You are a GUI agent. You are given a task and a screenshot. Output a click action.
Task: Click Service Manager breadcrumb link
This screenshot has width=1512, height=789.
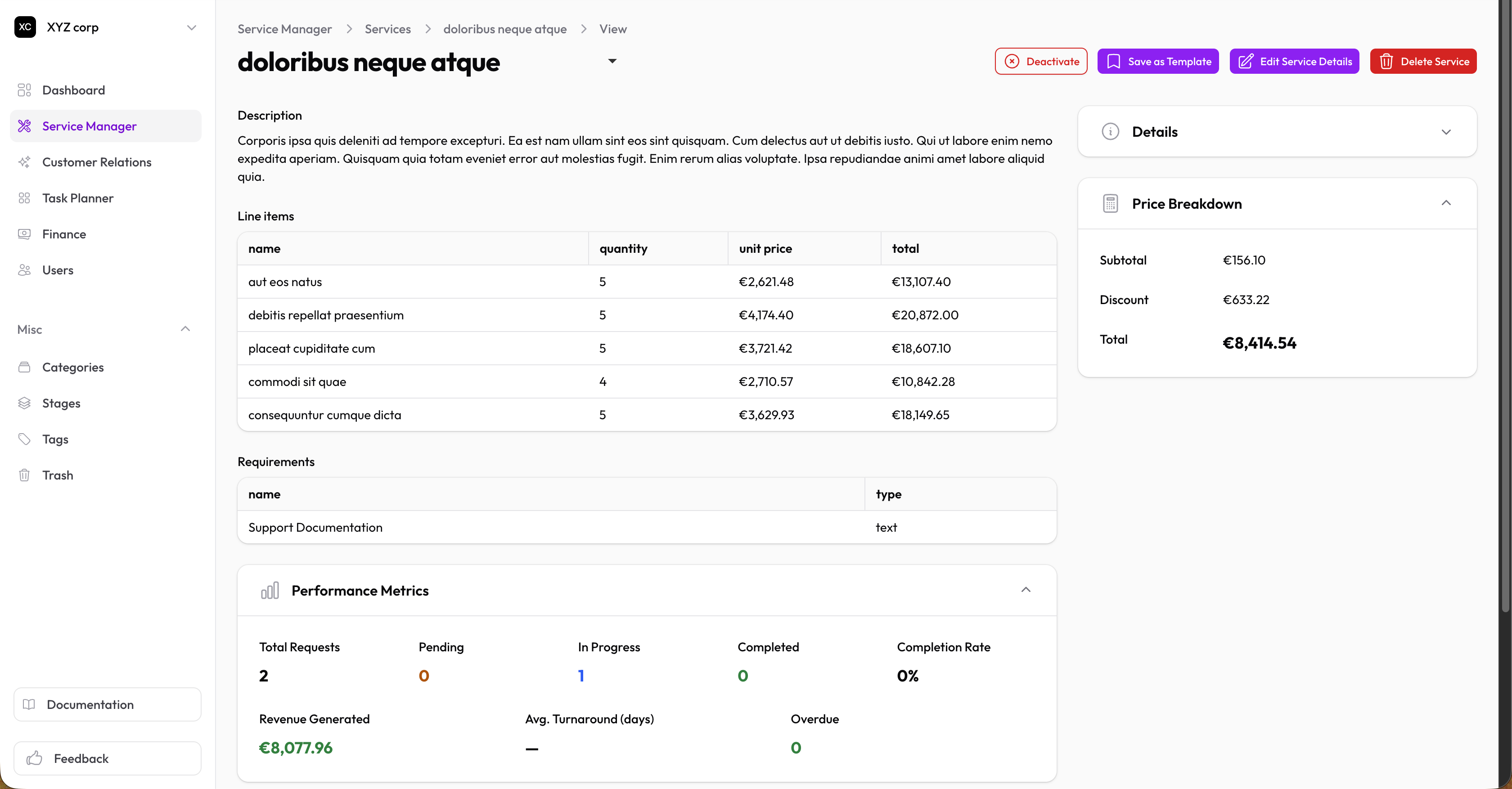pos(285,29)
